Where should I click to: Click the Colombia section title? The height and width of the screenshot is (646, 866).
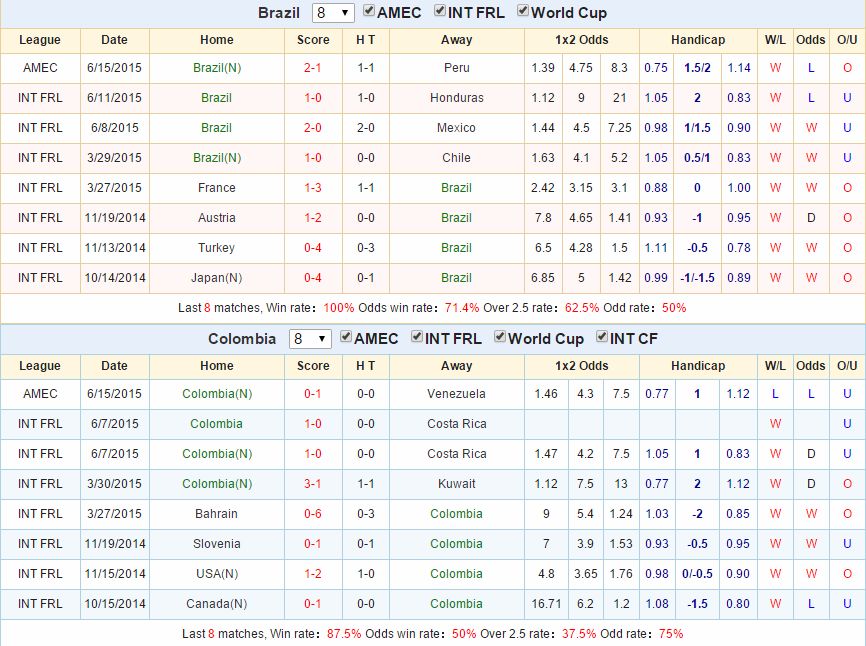242,339
